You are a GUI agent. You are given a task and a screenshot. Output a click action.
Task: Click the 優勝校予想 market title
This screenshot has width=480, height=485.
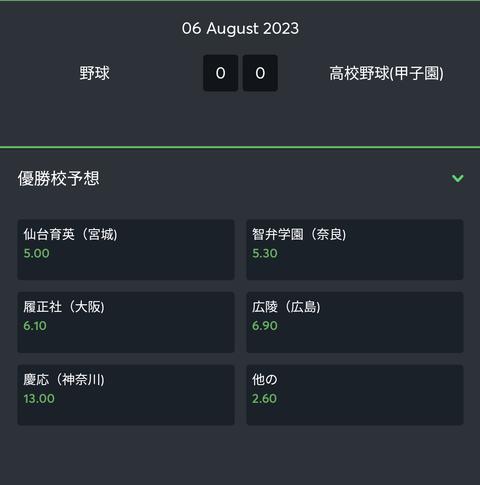(x=58, y=178)
